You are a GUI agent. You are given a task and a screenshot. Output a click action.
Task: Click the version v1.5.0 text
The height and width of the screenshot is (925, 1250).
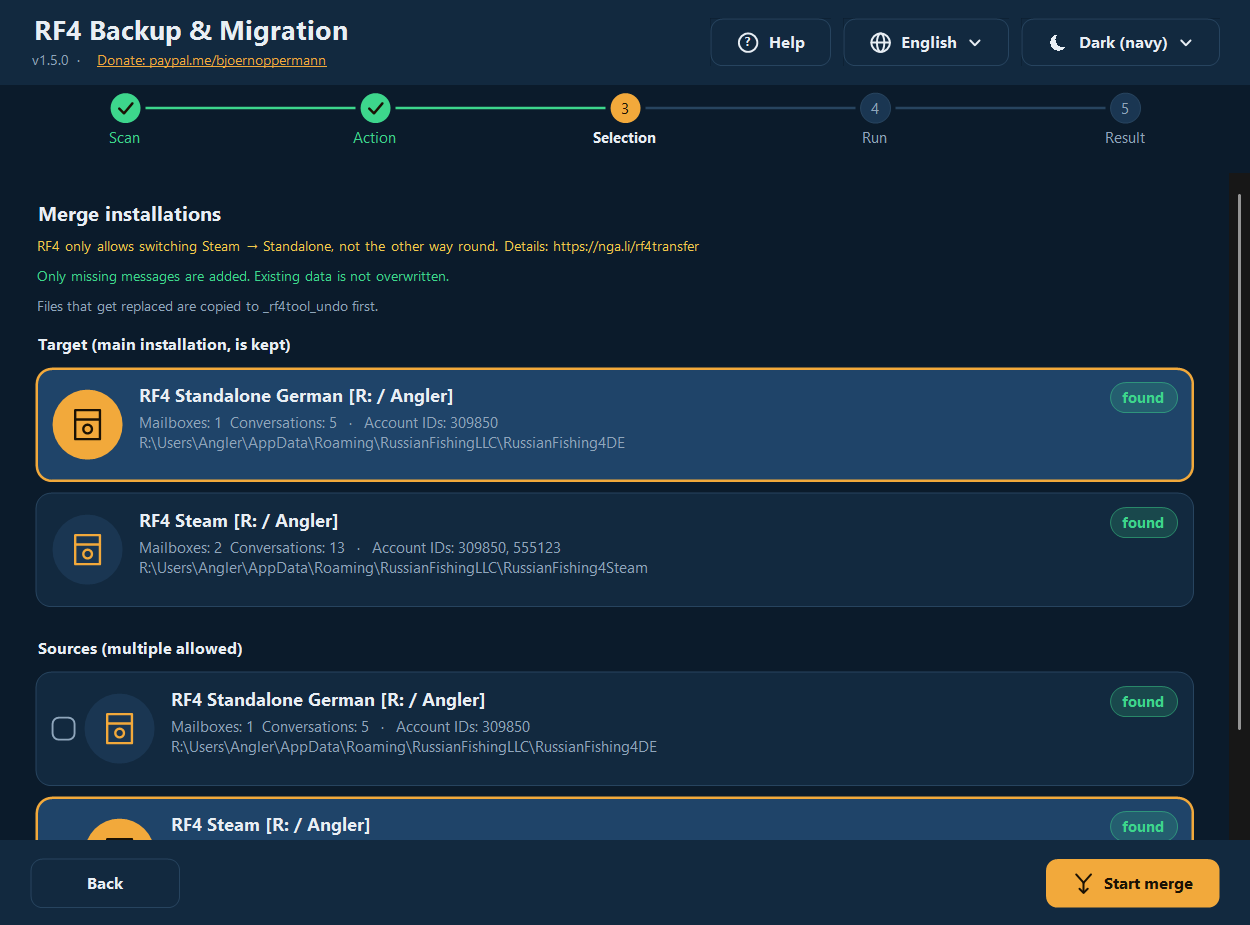tap(50, 60)
